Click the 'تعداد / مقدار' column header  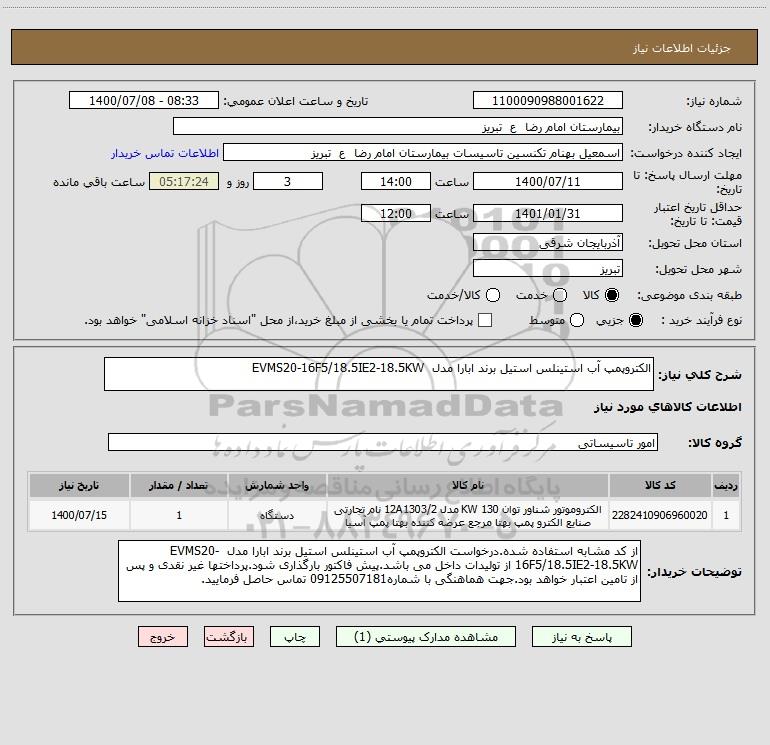point(179,485)
